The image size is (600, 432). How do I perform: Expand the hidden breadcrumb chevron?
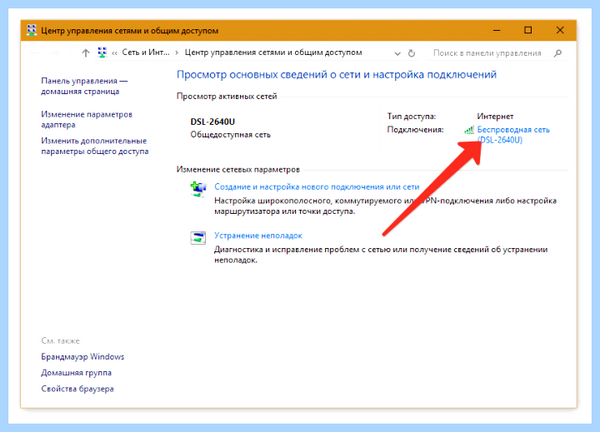click(114, 53)
